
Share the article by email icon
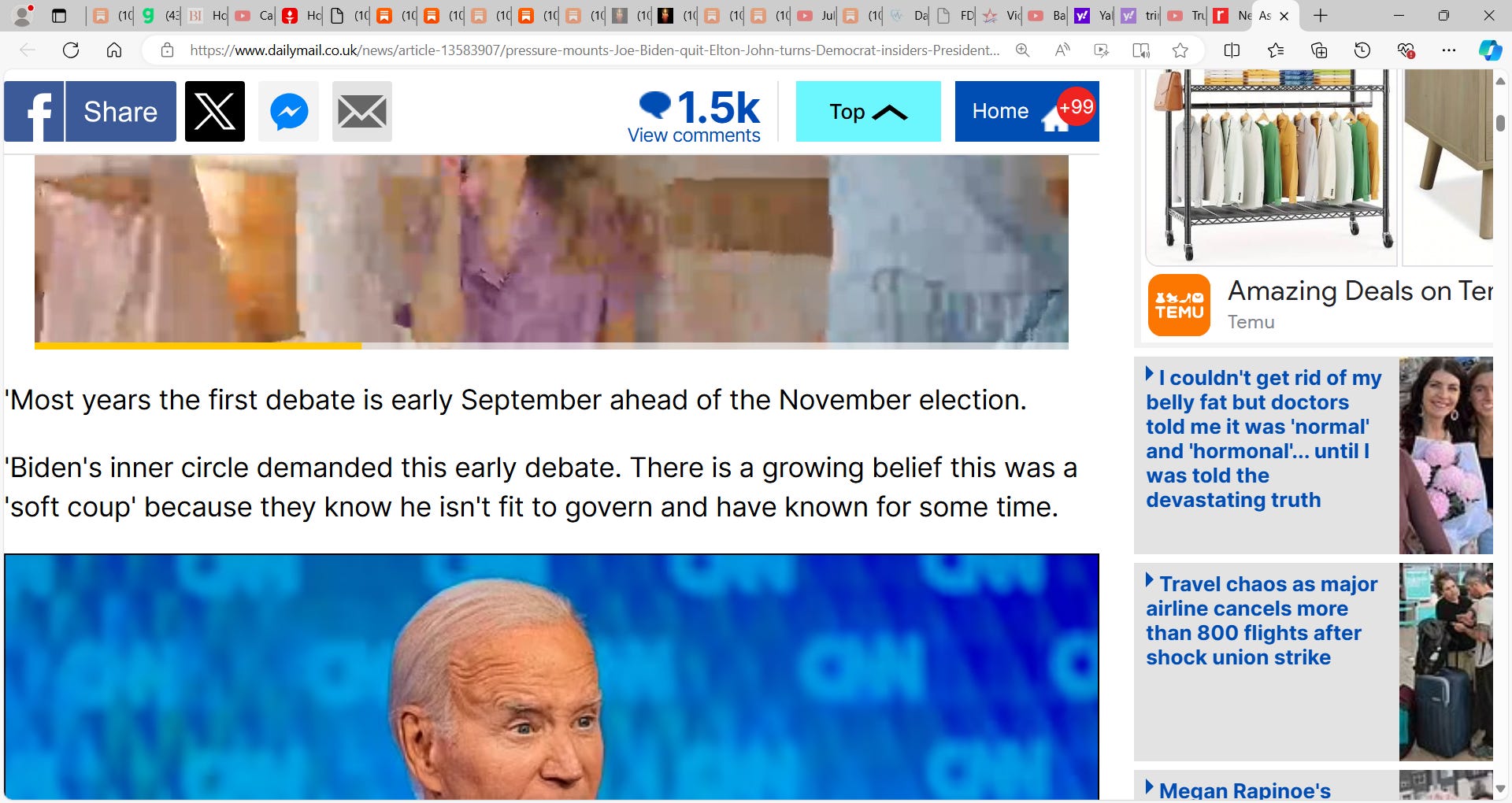[x=362, y=112]
